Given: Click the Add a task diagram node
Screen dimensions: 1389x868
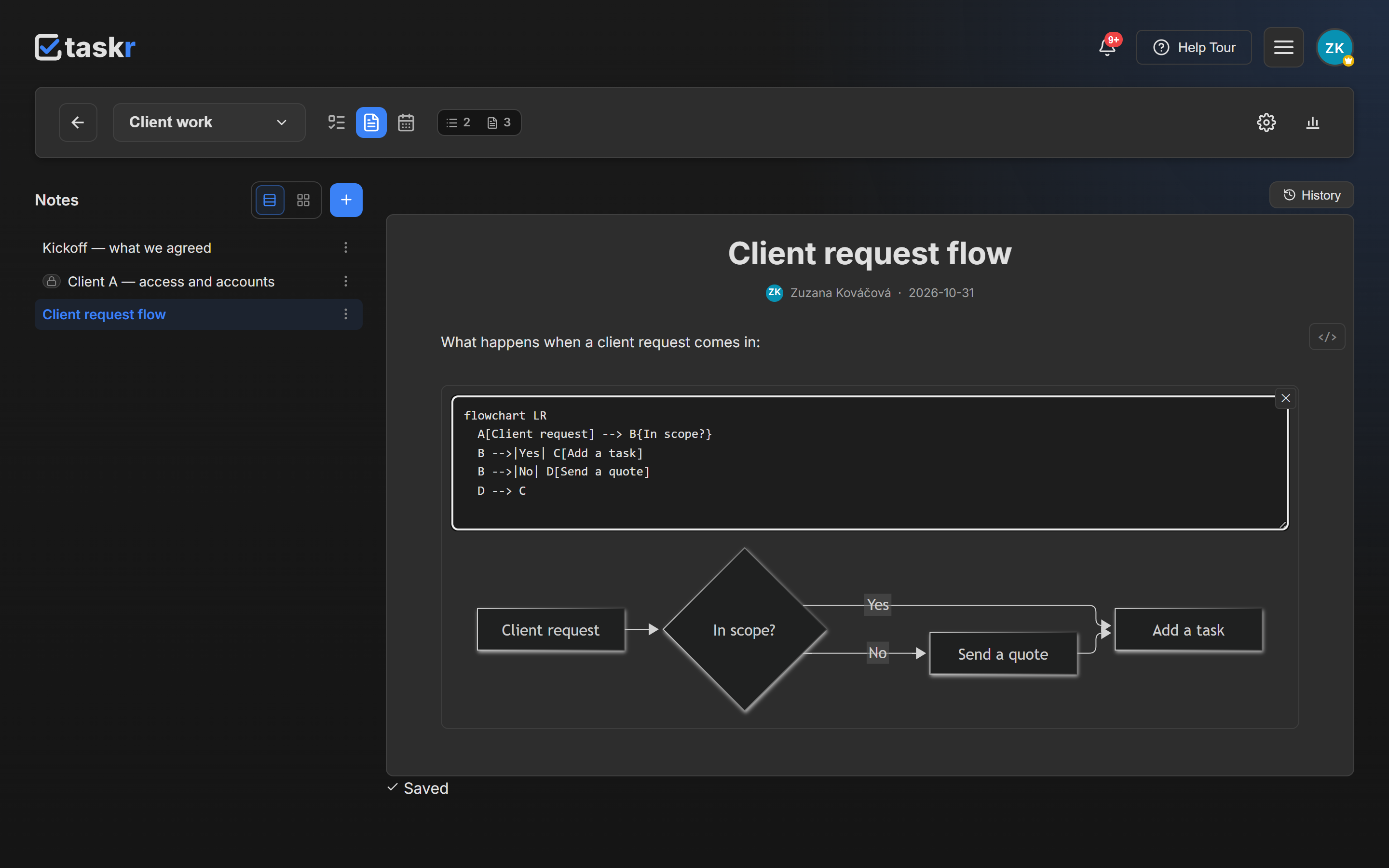Looking at the screenshot, I should (1188, 630).
